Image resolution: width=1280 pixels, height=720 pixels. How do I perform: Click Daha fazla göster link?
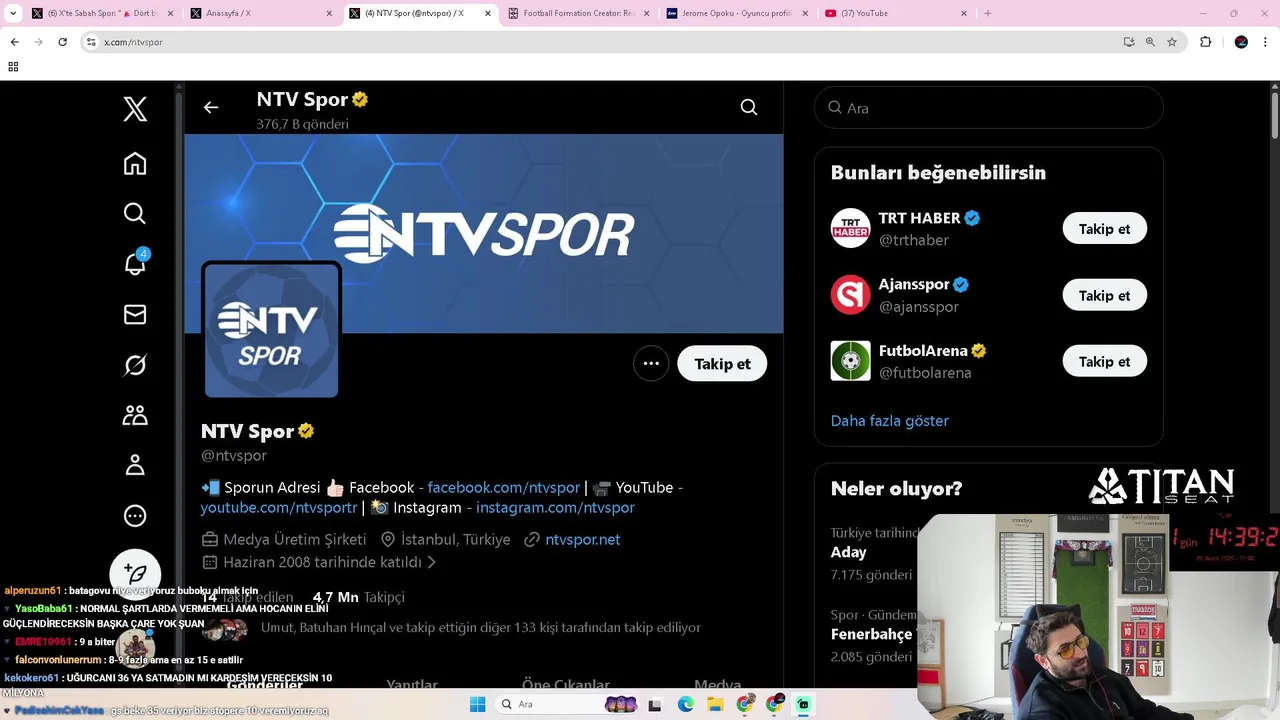889,420
